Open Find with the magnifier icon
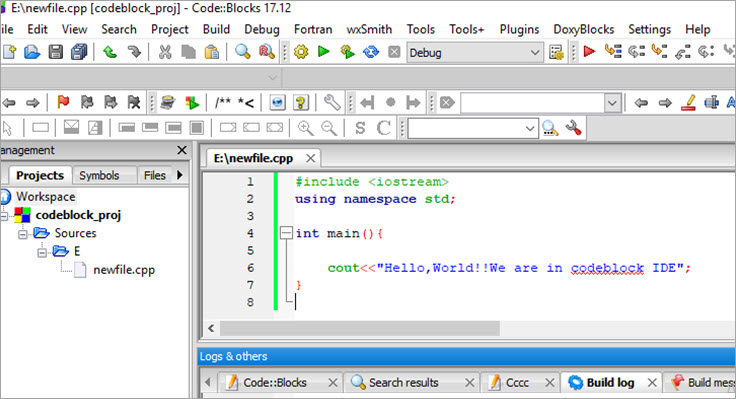The height and width of the screenshot is (399, 736). click(x=243, y=52)
